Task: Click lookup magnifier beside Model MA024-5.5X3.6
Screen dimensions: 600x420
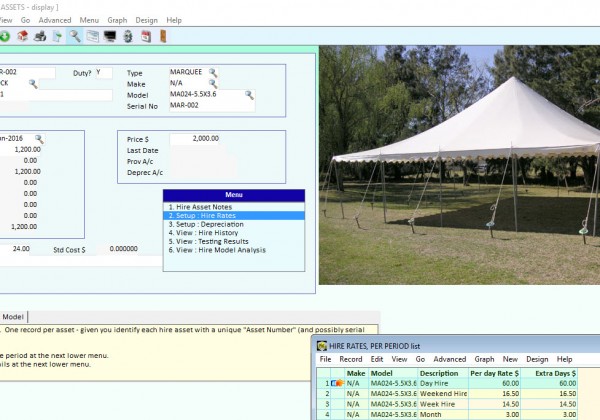Action: [x=249, y=95]
